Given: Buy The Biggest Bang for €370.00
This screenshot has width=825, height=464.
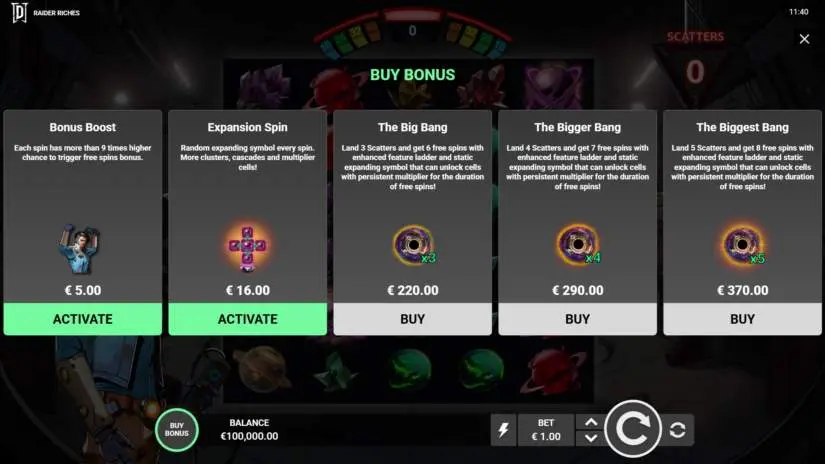Looking at the screenshot, I should point(742,319).
